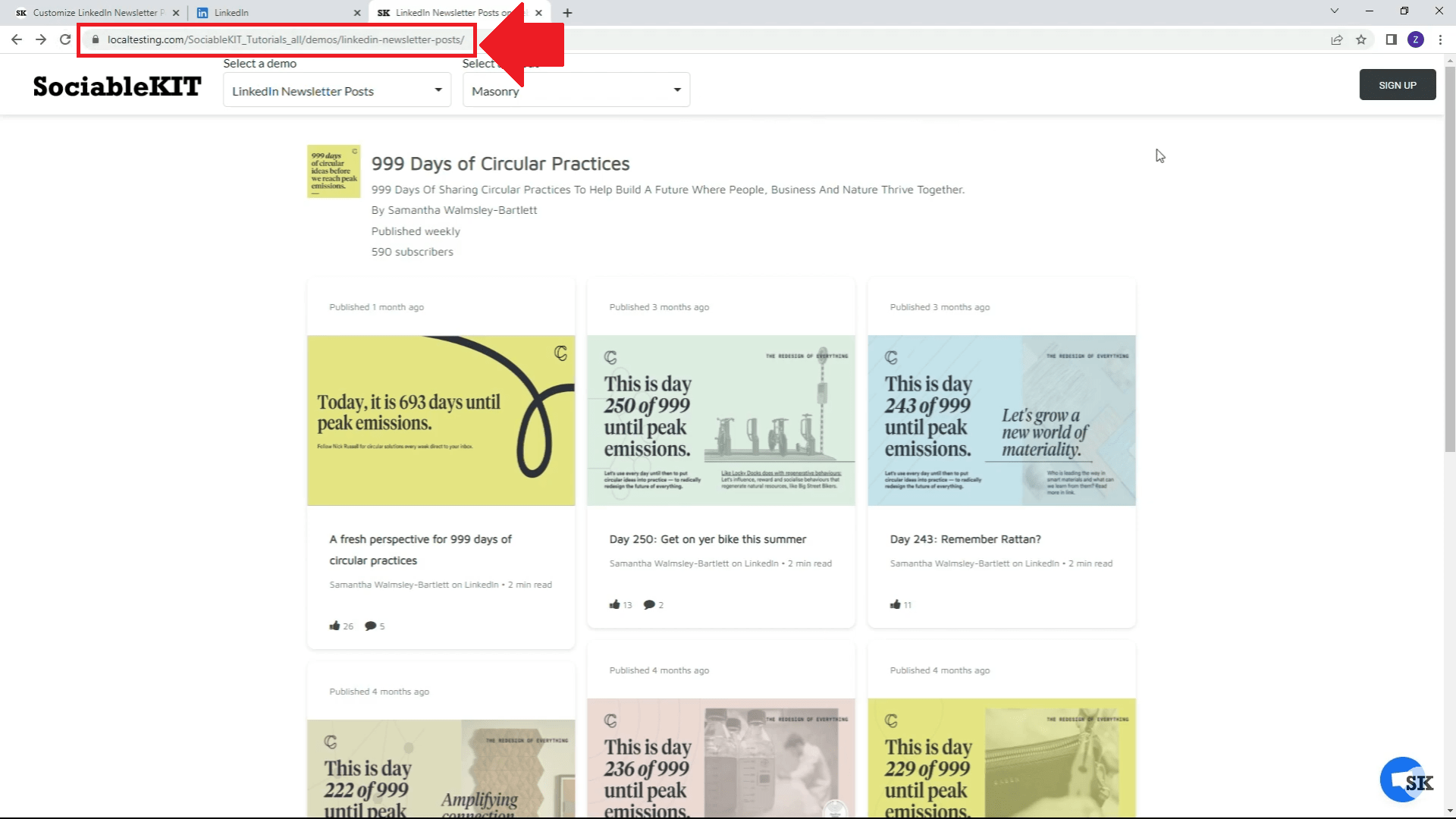The width and height of the screenshot is (1456, 819).
Task: Click inside the address bar field
Action: pos(288,39)
